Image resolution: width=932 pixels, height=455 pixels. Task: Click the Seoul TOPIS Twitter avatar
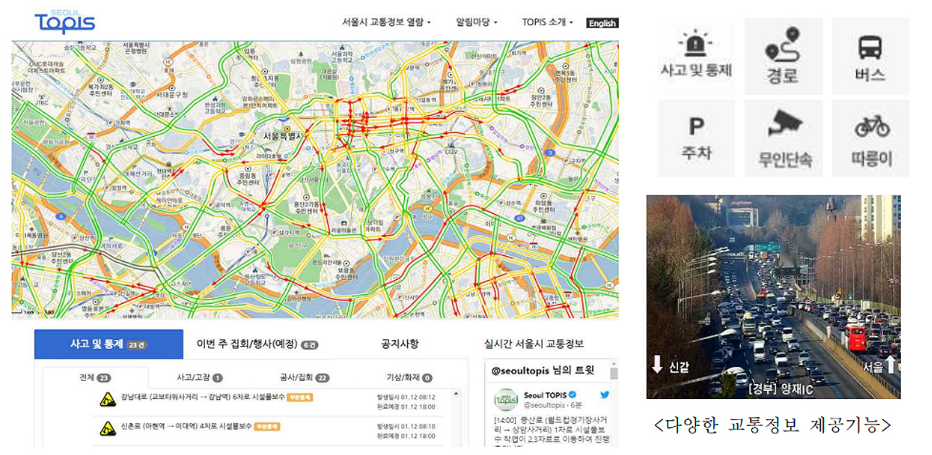(x=506, y=398)
